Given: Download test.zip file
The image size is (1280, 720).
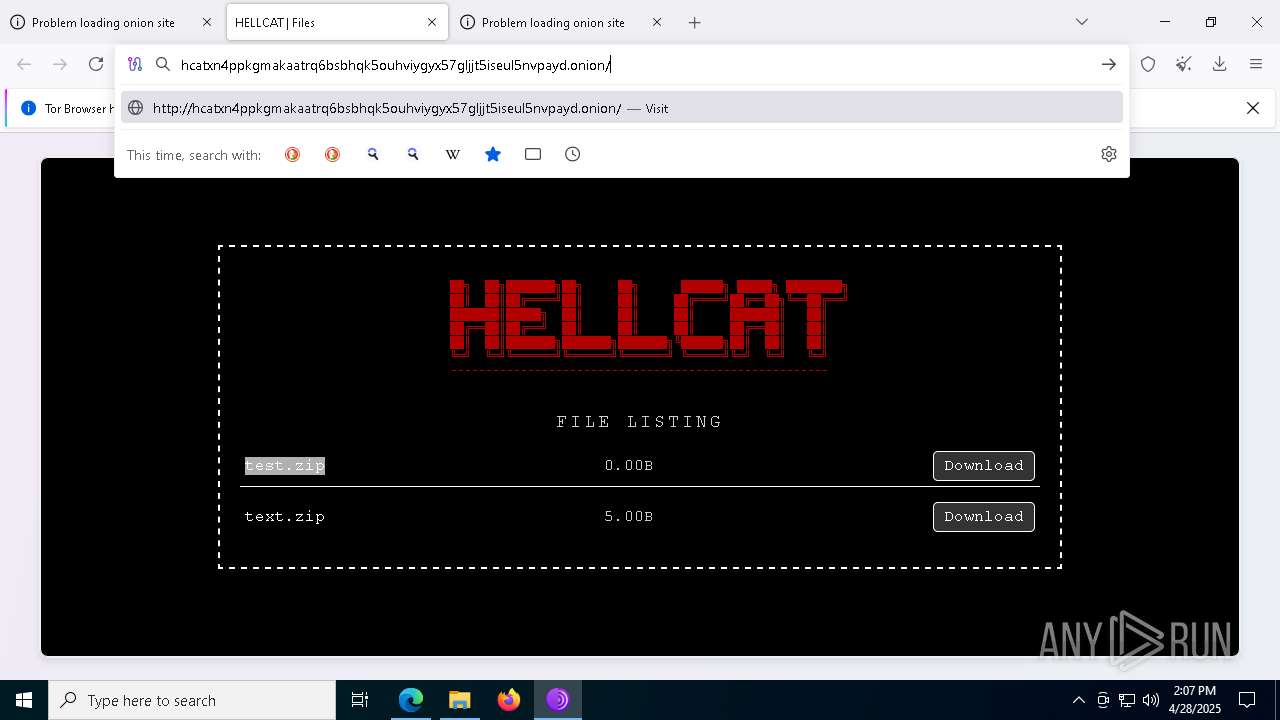Looking at the screenshot, I should (983, 466).
